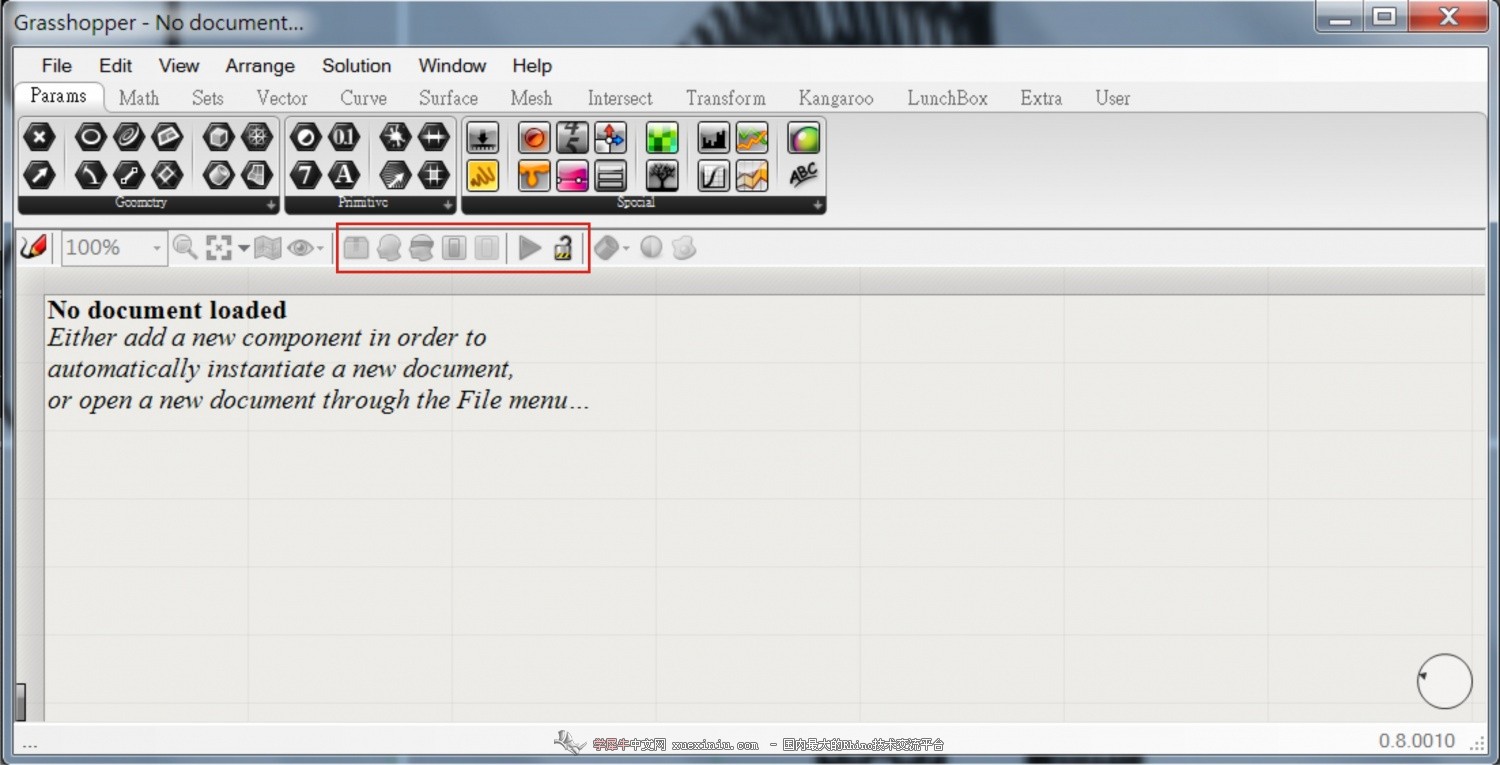
Task: Pick the green checkered Image Sampler icon
Action: click(x=662, y=137)
